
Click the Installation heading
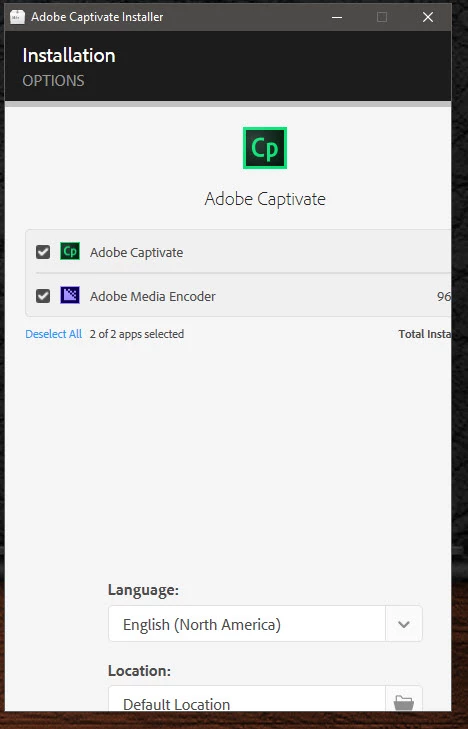(x=69, y=56)
